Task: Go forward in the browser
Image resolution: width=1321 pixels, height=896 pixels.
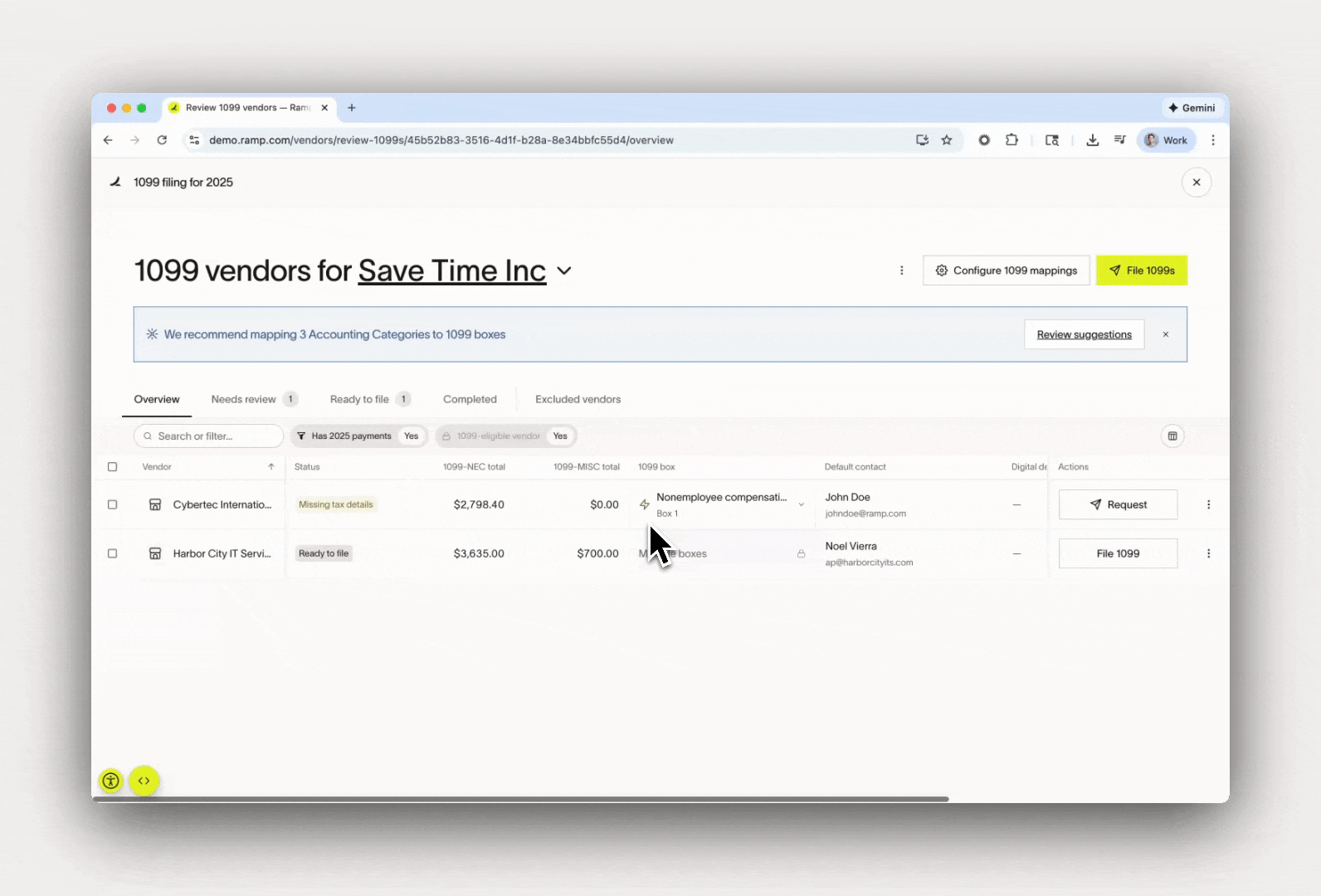Action: 134,140
